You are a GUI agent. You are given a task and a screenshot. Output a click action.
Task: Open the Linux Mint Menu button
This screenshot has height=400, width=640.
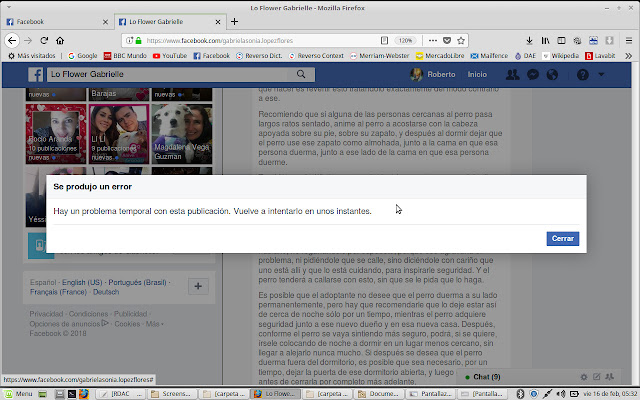19,394
